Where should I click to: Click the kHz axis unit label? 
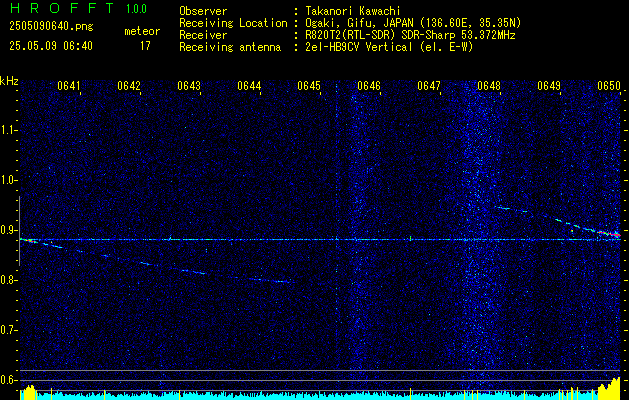[x=9, y=81]
